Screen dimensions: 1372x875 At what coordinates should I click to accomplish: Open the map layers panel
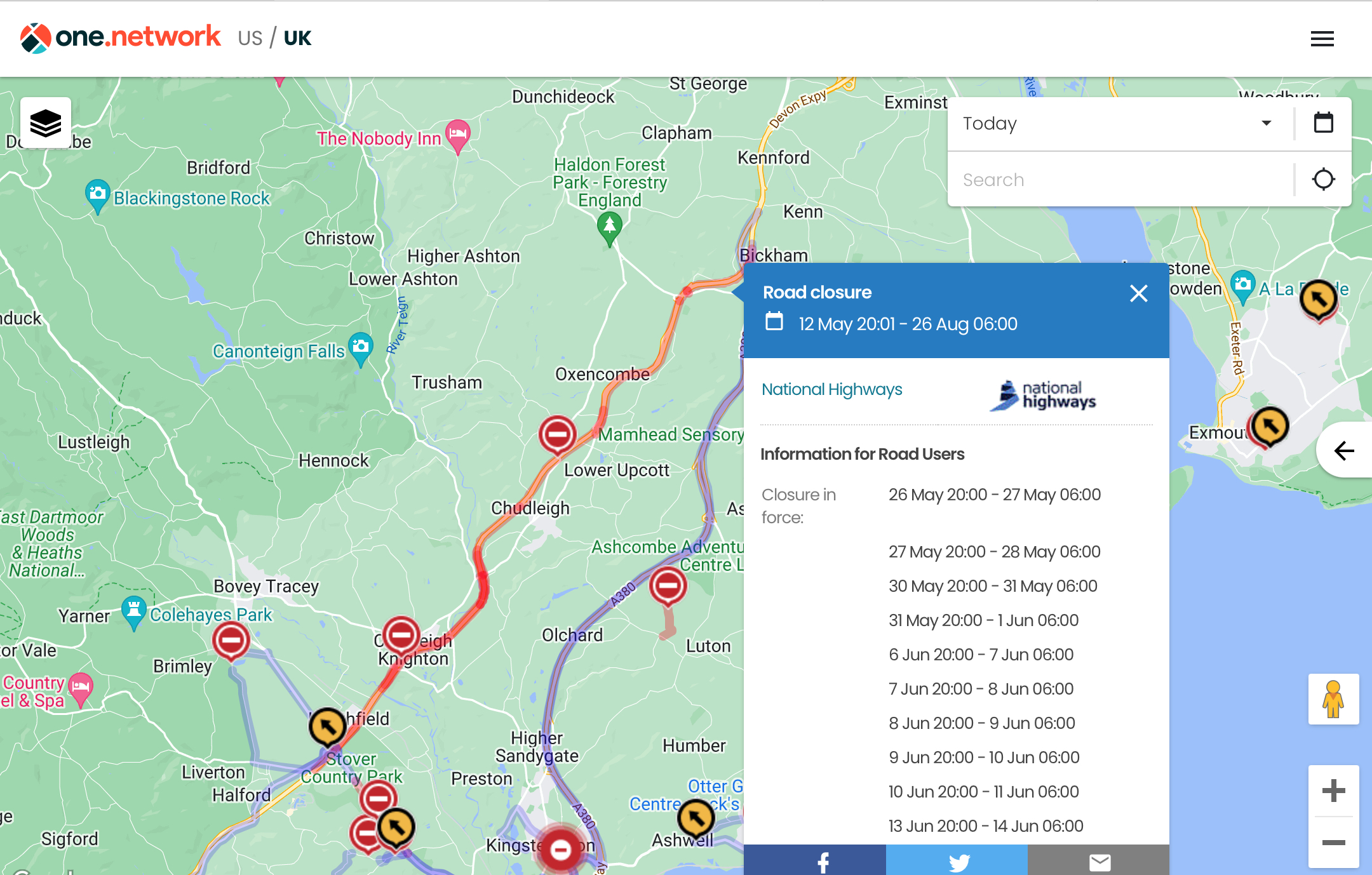(x=46, y=123)
